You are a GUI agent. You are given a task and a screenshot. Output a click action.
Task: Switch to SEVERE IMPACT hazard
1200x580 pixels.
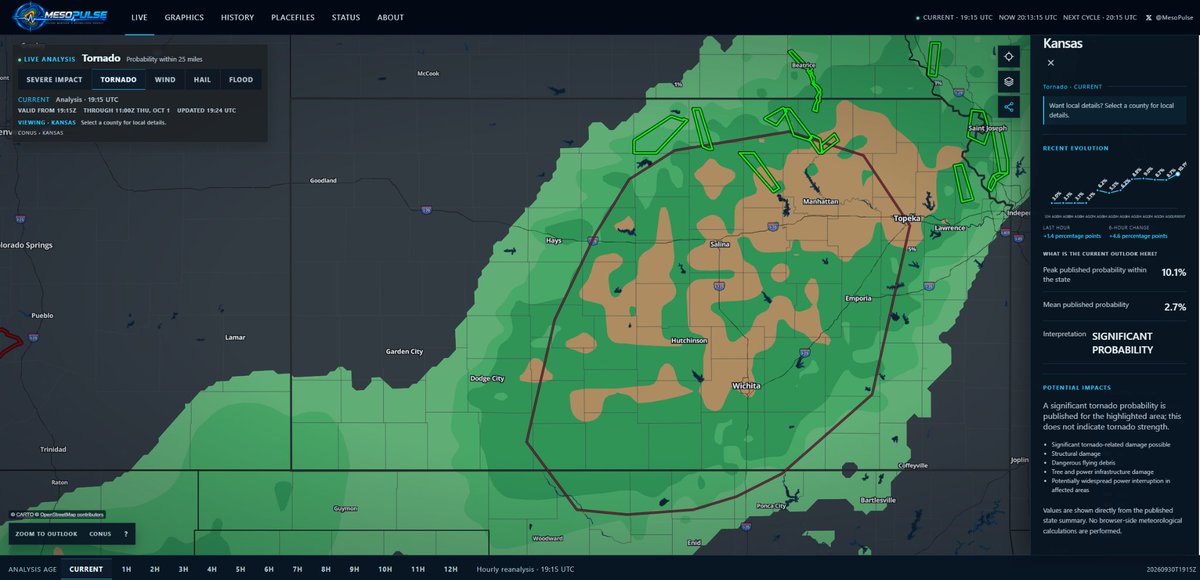pos(54,80)
